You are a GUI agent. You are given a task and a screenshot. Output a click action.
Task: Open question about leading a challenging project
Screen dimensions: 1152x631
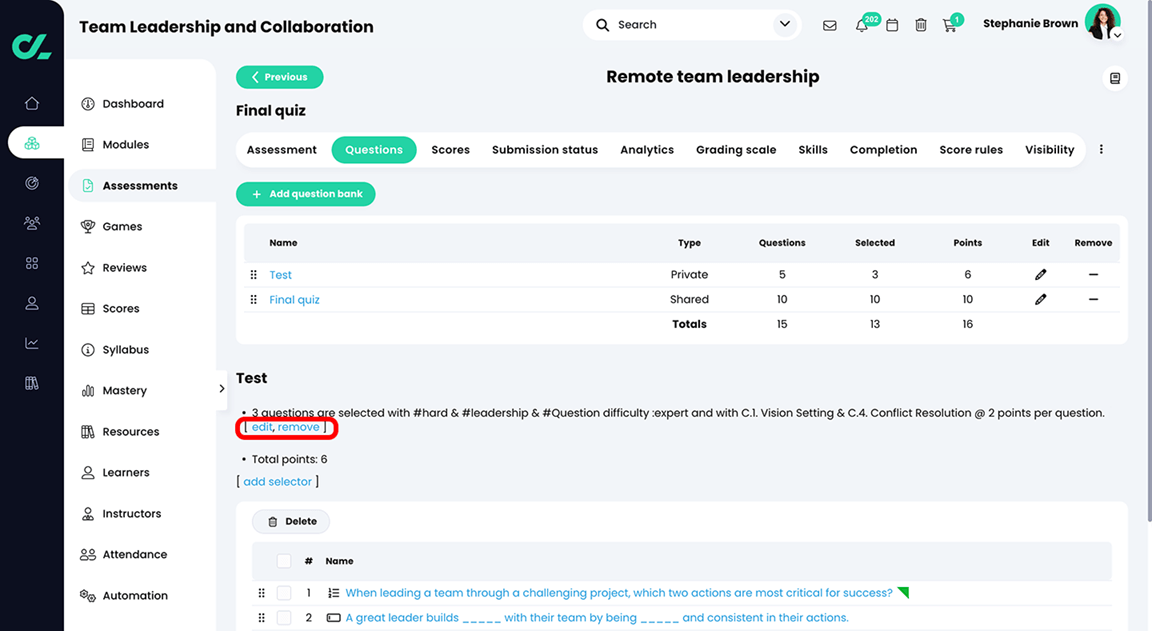[619, 593]
